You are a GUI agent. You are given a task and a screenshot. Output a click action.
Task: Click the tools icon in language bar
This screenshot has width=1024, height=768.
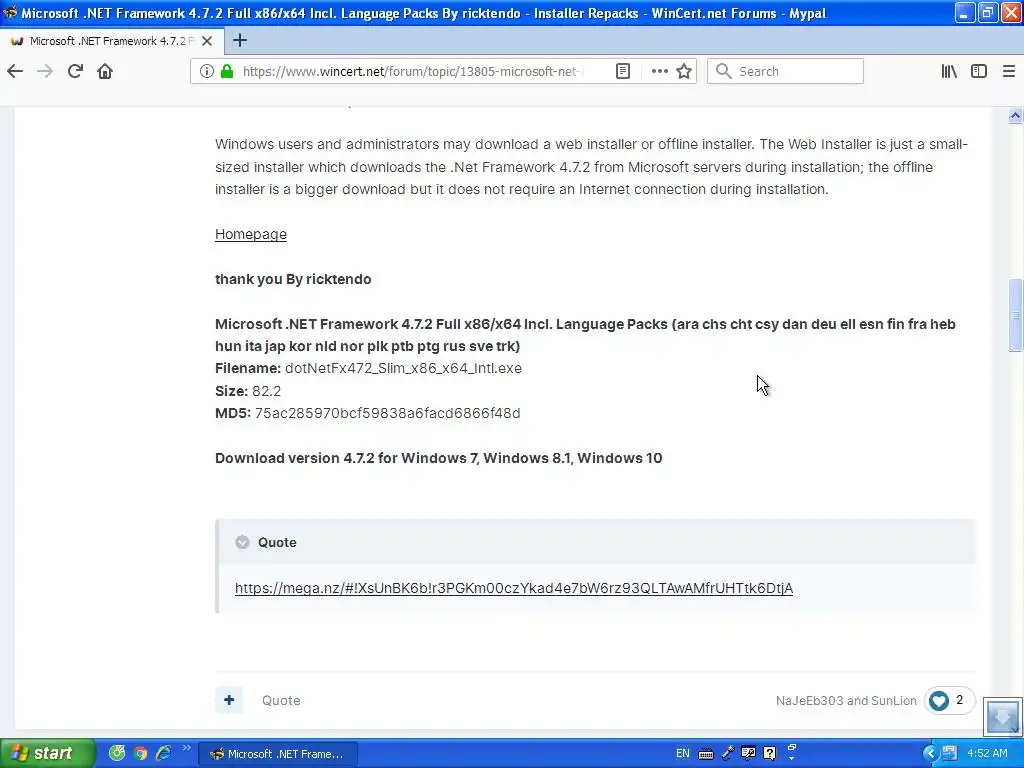pyautogui.click(x=748, y=753)
